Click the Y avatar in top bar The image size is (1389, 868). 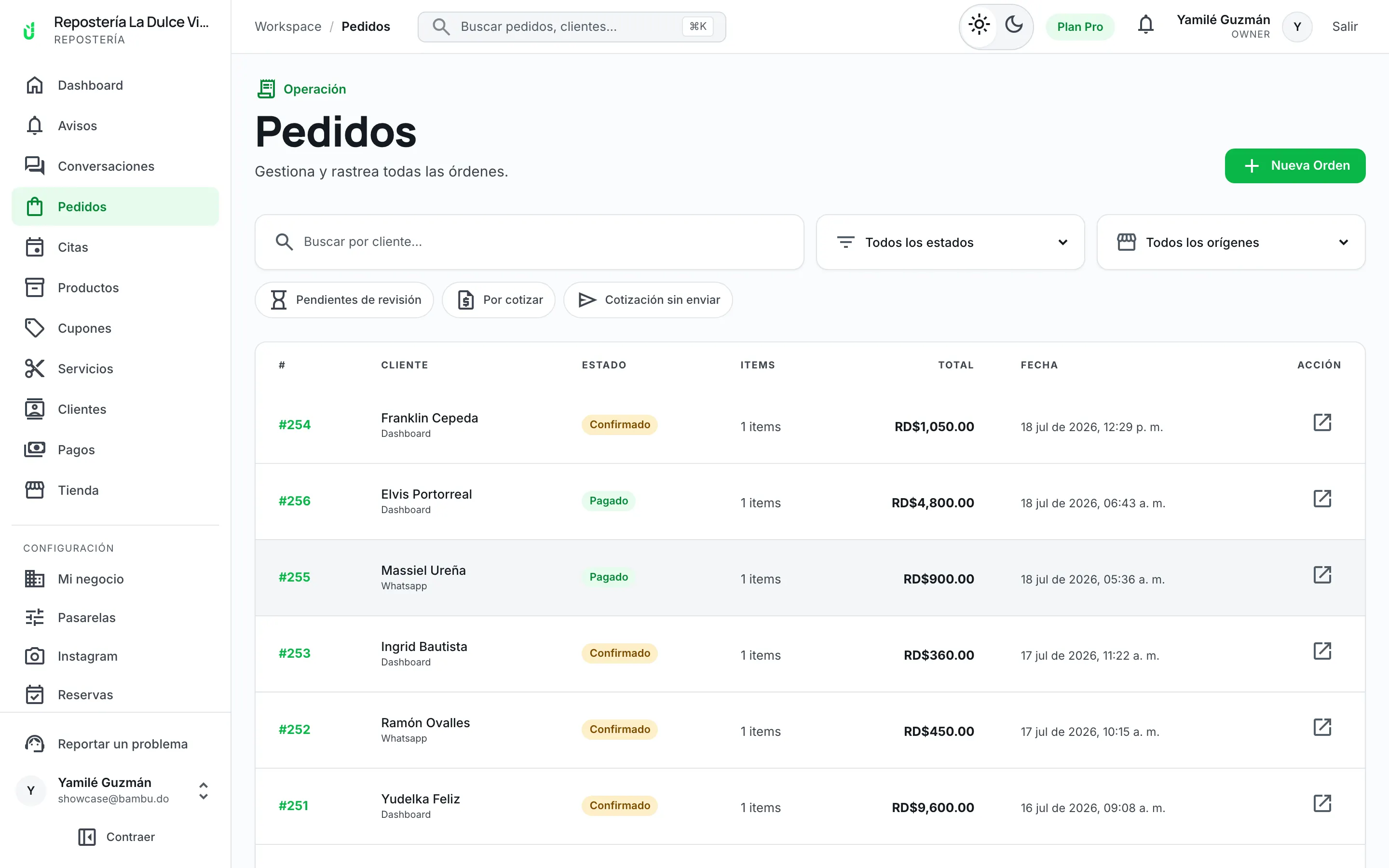coord(1297,27)
